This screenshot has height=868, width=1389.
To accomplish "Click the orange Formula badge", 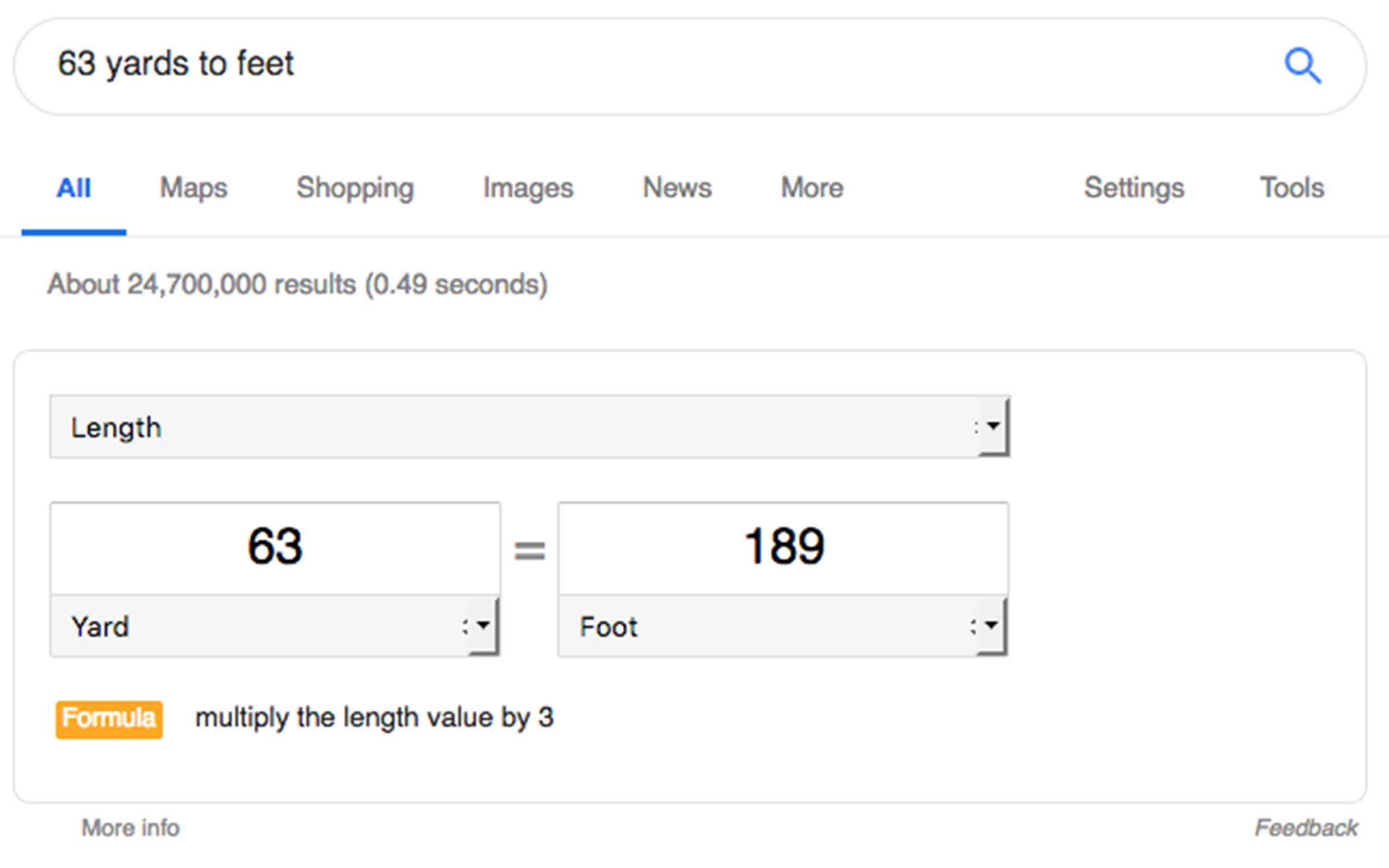I will pos(109,719).
